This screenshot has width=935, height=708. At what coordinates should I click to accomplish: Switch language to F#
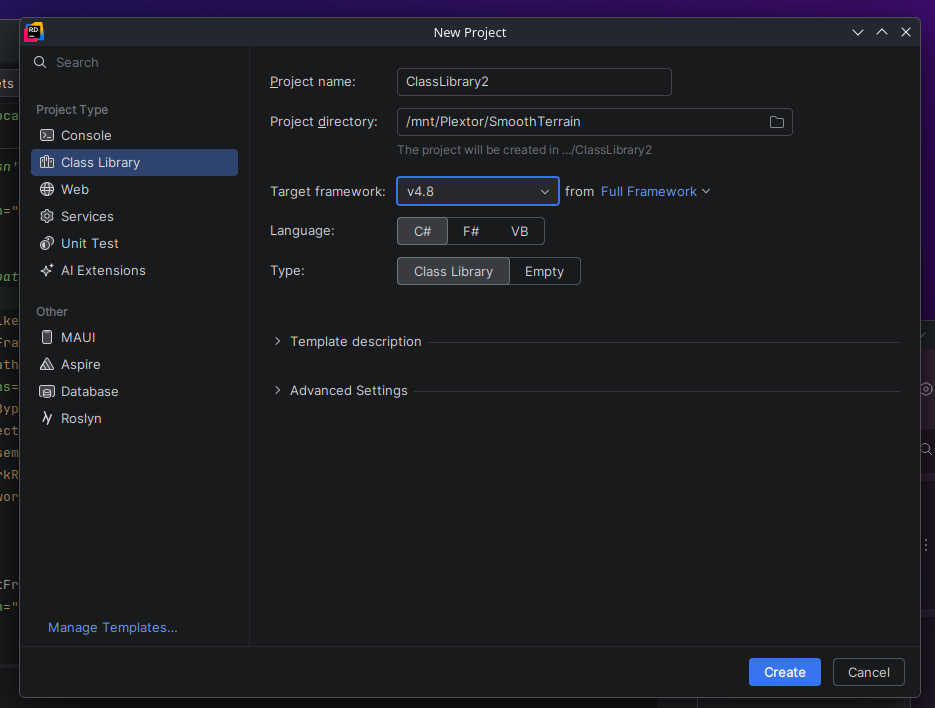click(x=471, y=231)
